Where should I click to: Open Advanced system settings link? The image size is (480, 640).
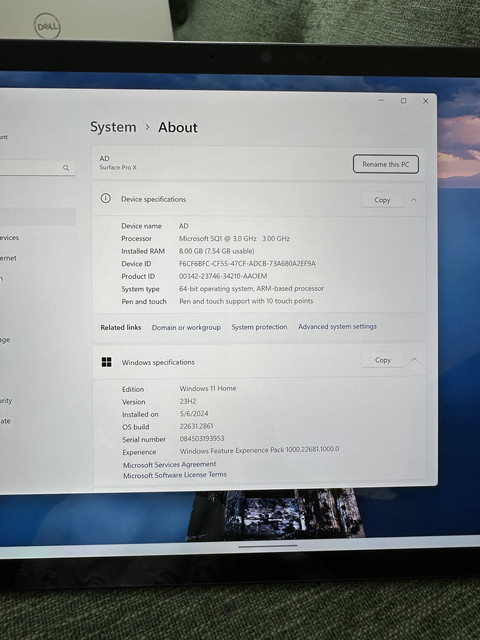click(x=337, y=327)
